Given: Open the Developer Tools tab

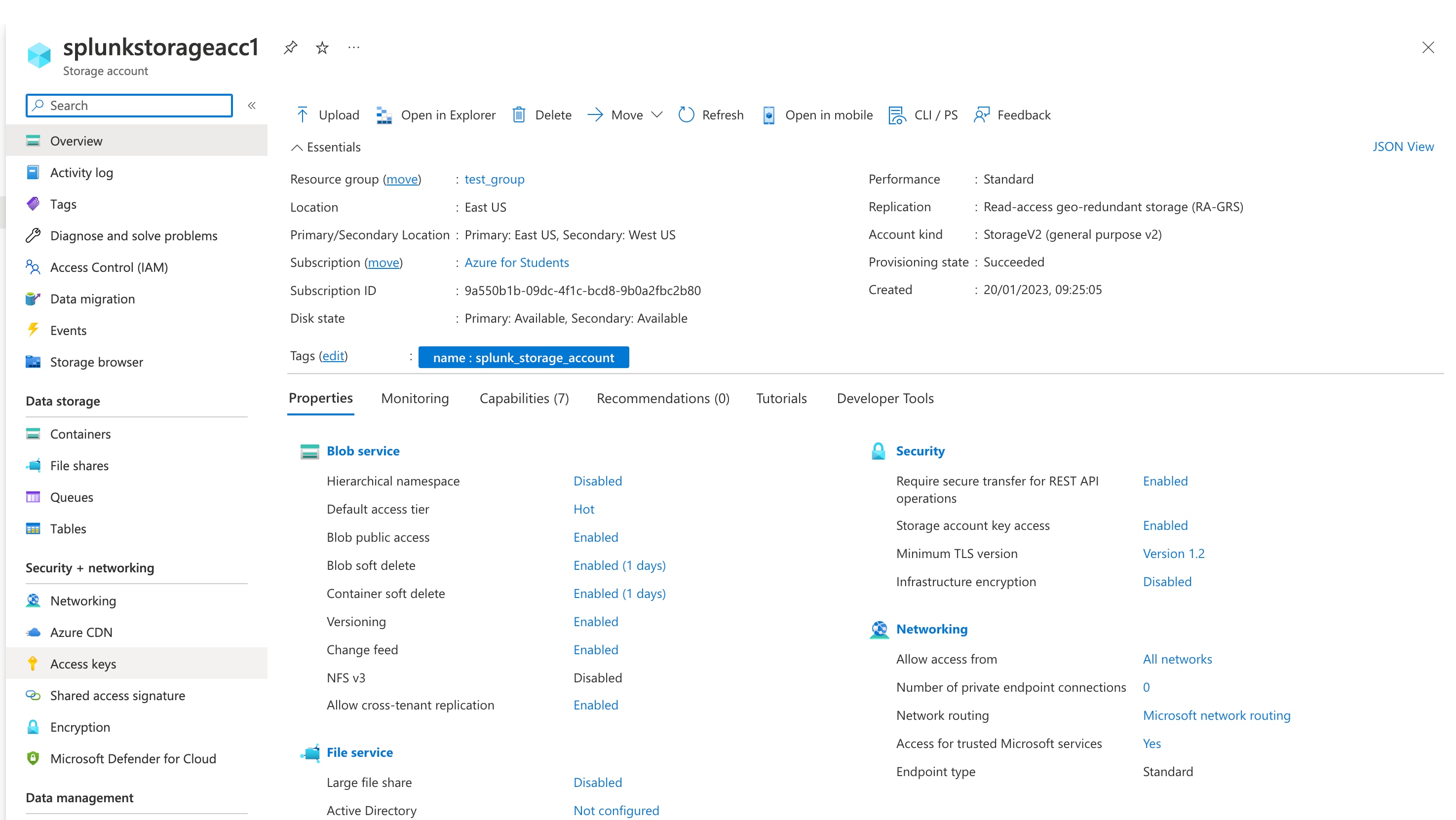Looking at the screenshot, I should [x=885, y=399].
